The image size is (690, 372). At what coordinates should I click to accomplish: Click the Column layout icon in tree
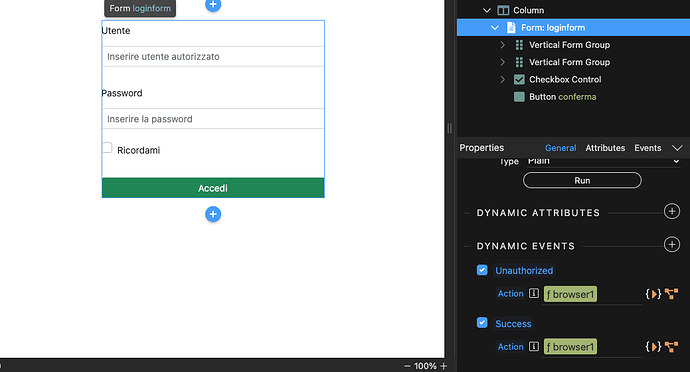pyautogui.click(x=503, y=10)
